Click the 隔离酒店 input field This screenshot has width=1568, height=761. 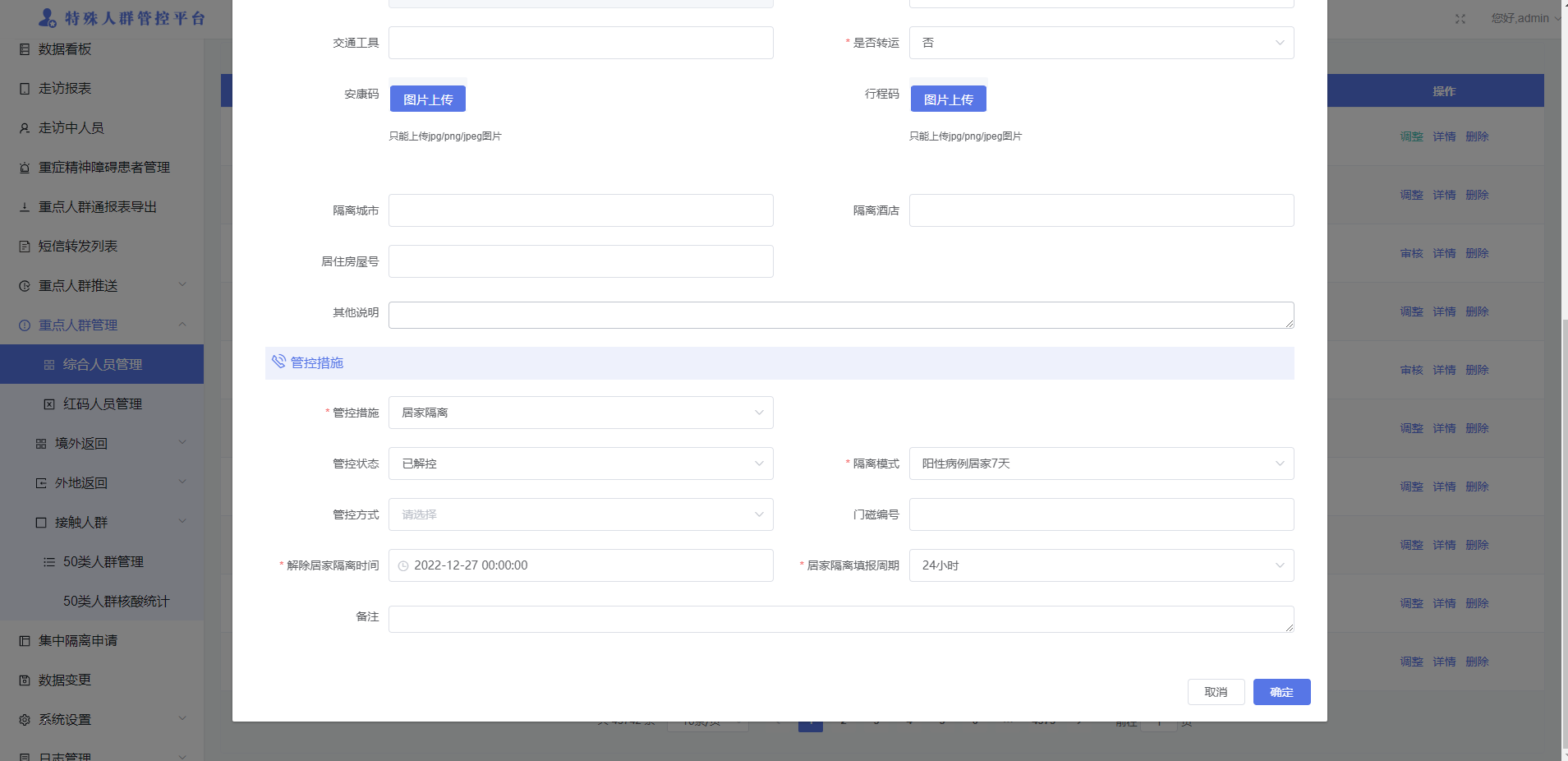[1101, 210]
